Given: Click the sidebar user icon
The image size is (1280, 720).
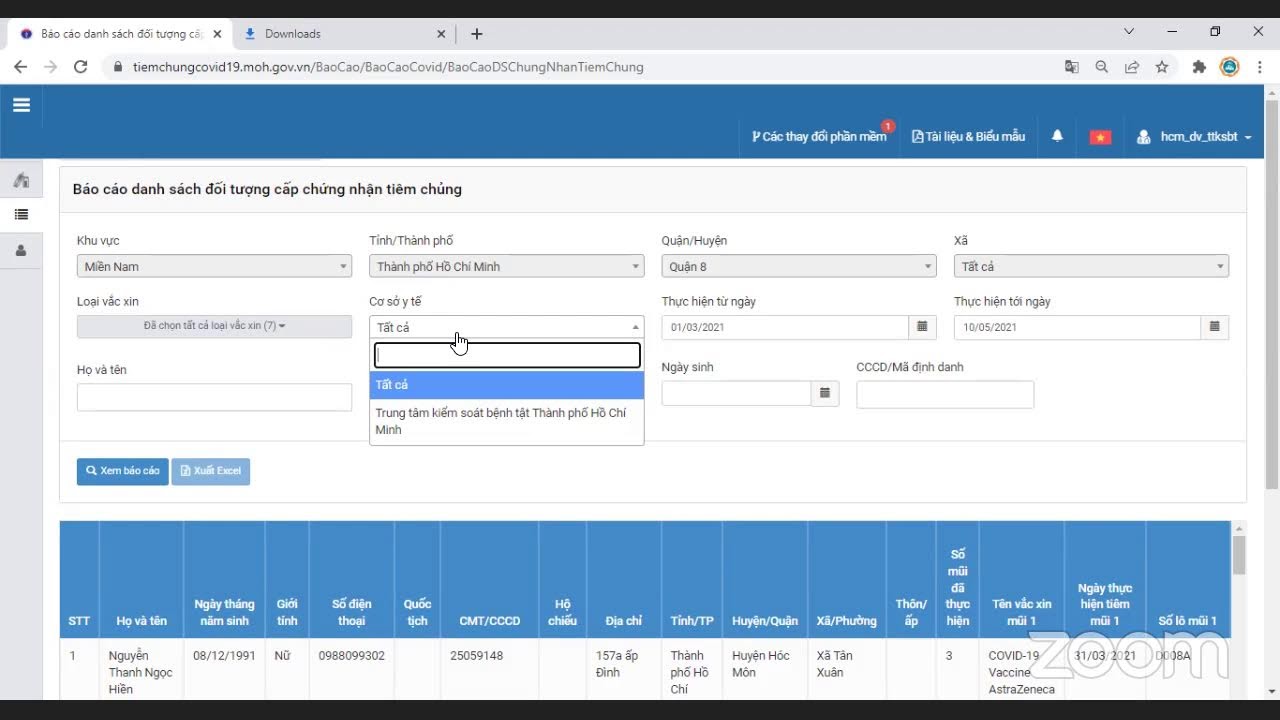Looking at the screenshot, I should pos(21,251).
